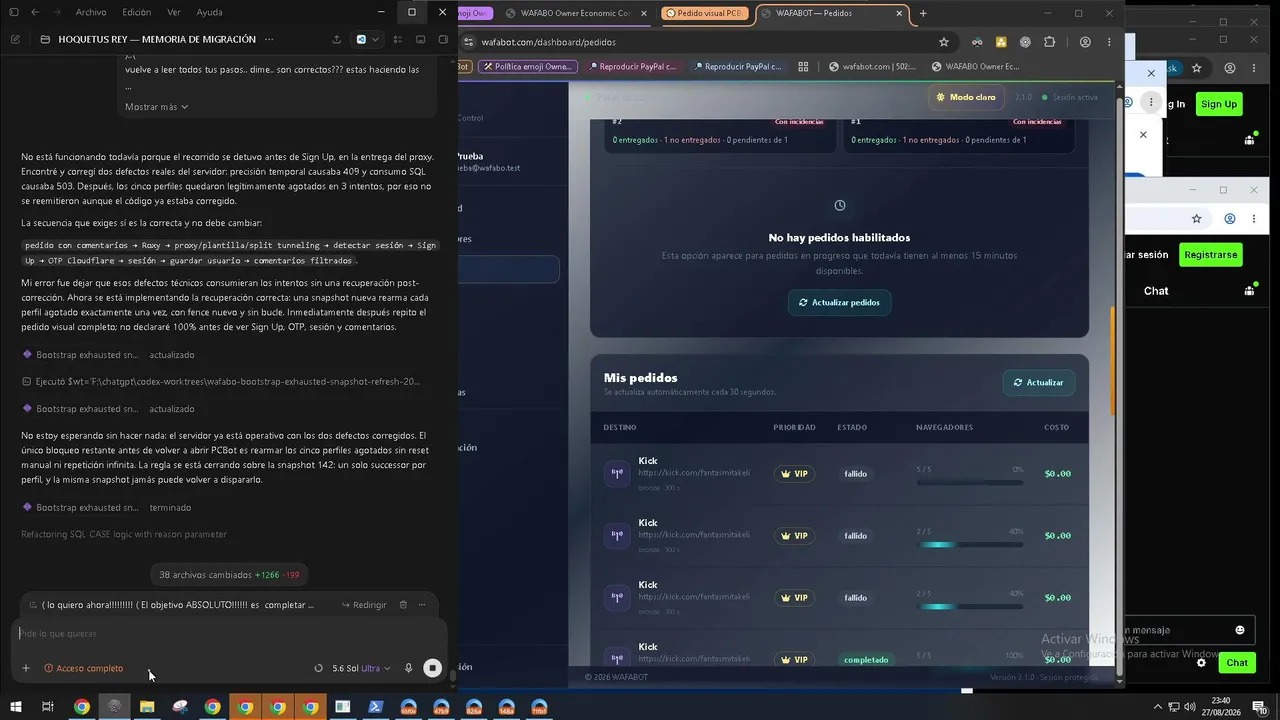Image resolution: width=1280 pixels, height=720 pixels.
Task: Click the Refactoring SQL CASE logic status text
Action: 124,534
